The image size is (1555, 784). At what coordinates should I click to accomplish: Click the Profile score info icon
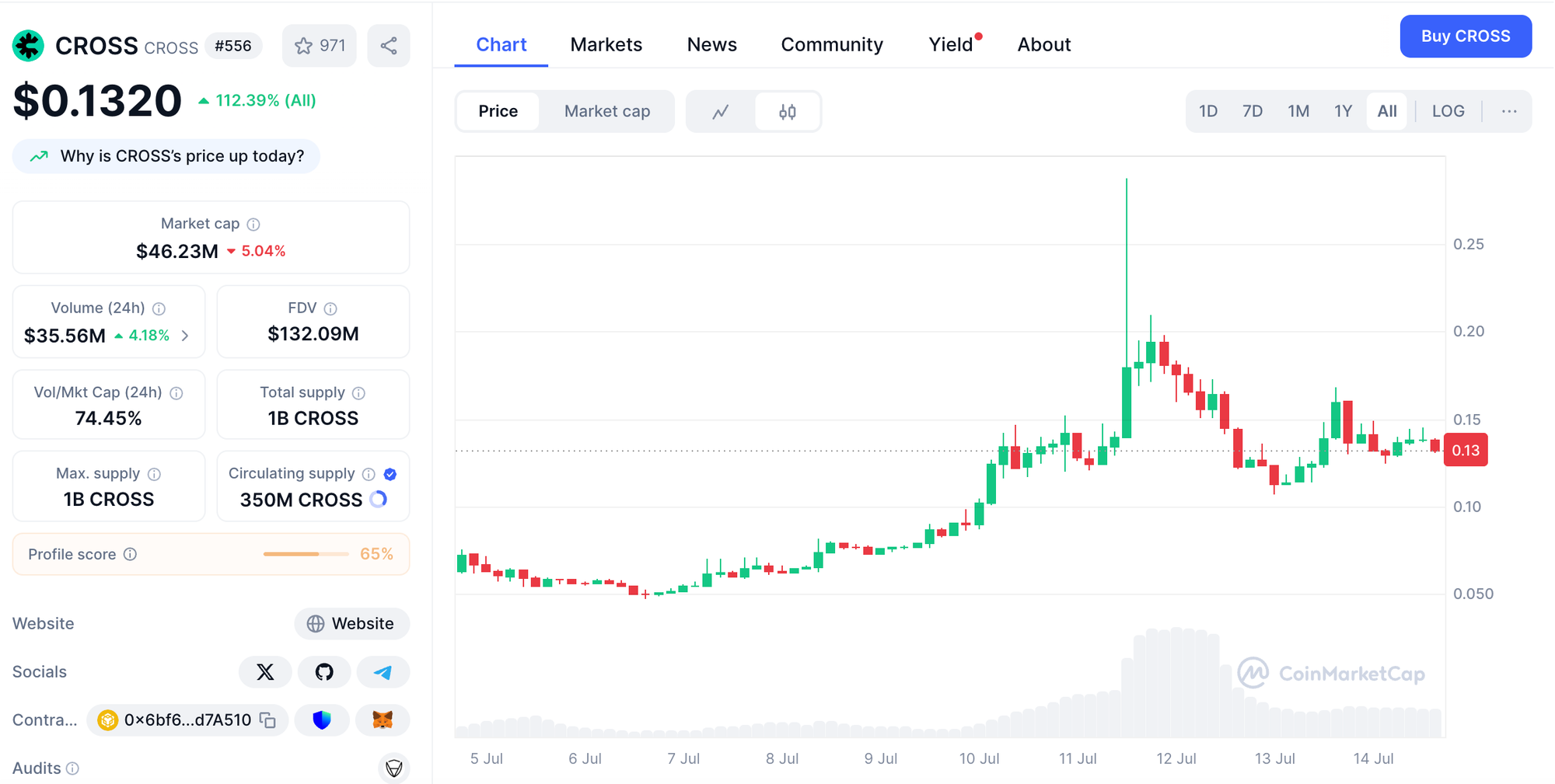tap(131, 554)
